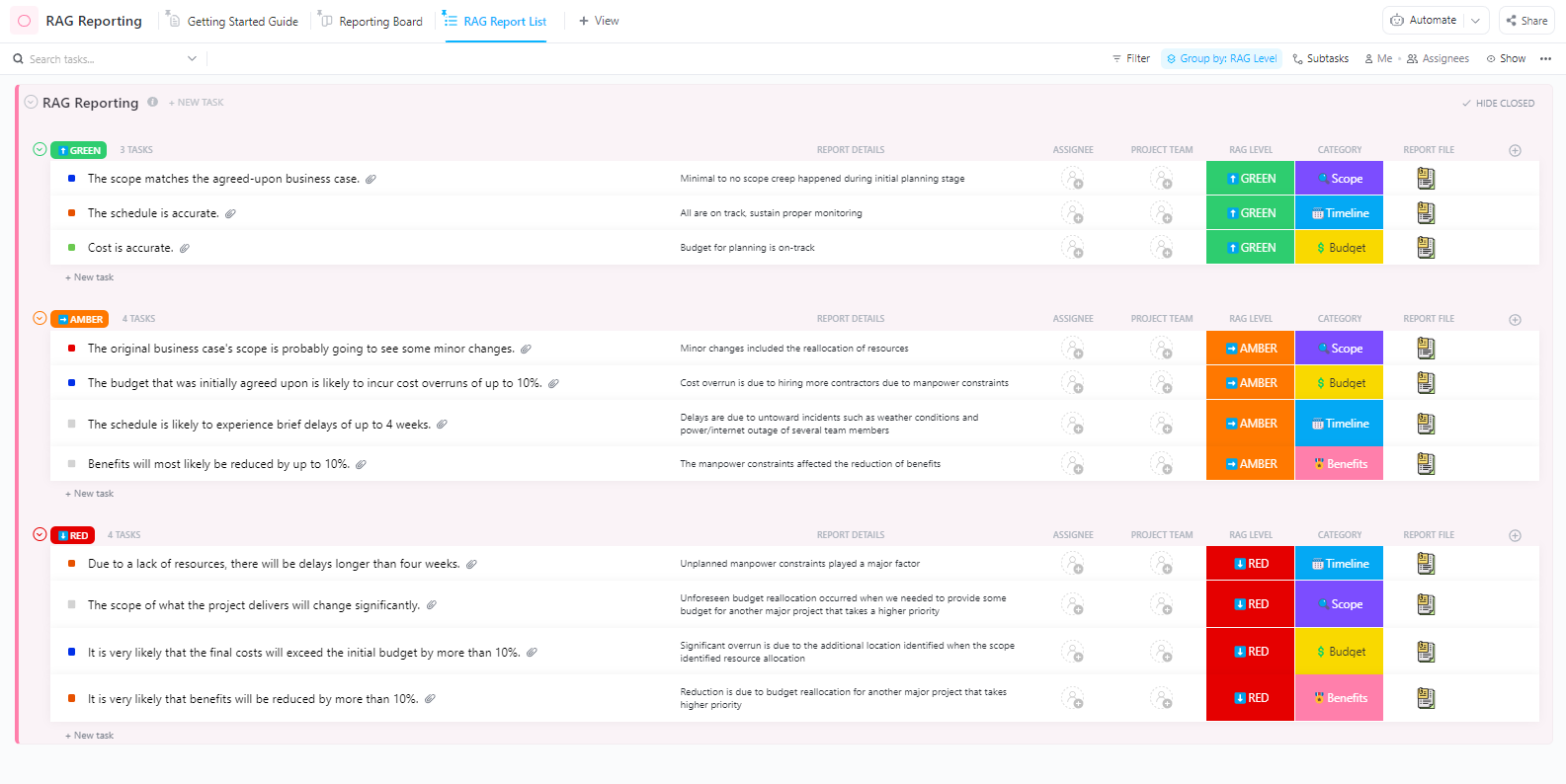This screenshot has height=784, width=1566.
Task: Collapse the RED group
Action: tap(40, 535)
